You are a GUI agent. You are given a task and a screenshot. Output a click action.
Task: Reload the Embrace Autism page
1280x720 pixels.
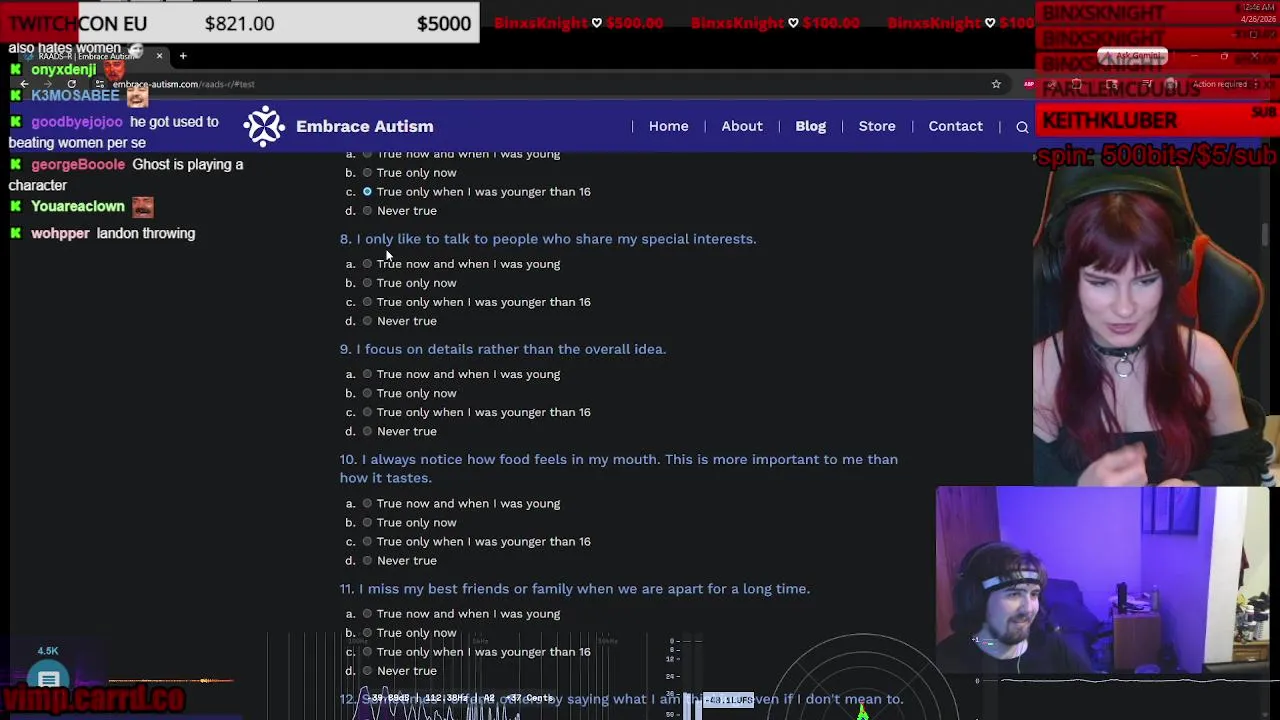click(x=71, y=84)
